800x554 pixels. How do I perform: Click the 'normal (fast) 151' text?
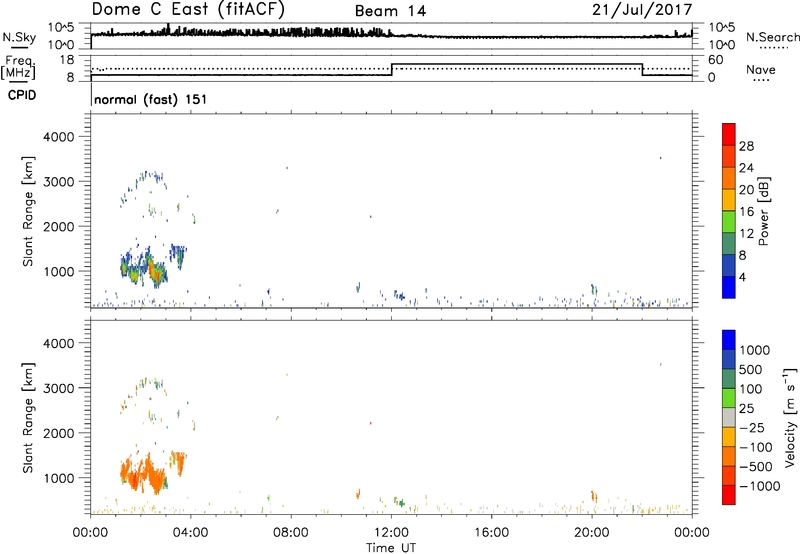[x=151, y=99]
